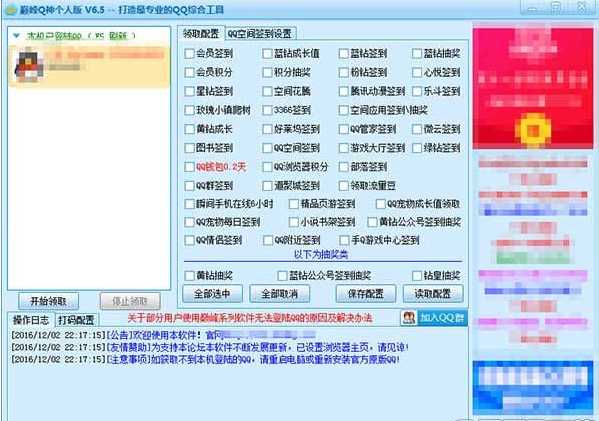Tick QQ空间签到 checkbox
Image resolution: width=599 pixels, height=421 pixels.
[267, 148]
